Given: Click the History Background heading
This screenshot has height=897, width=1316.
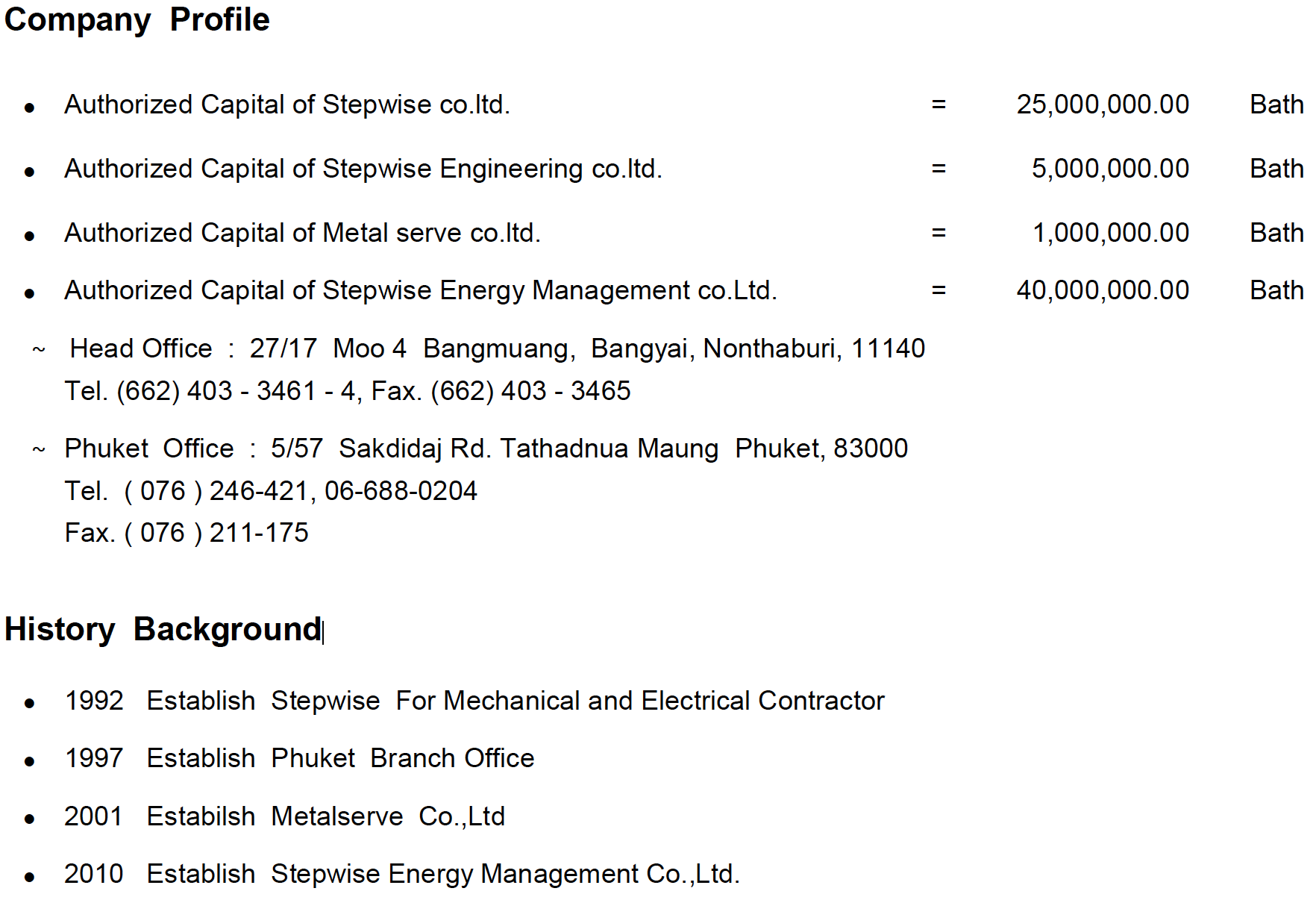Looking at the screenshot, I should [163, 629].
